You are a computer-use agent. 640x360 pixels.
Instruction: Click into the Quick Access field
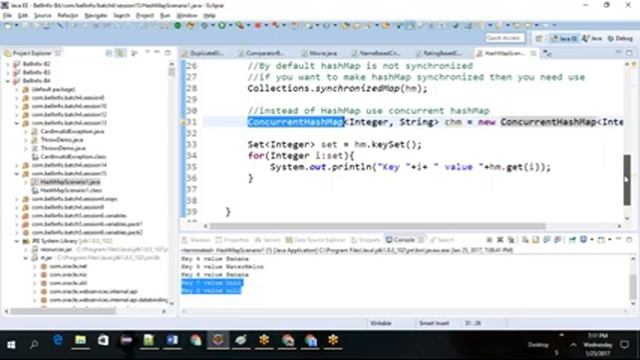pos(504,38)
